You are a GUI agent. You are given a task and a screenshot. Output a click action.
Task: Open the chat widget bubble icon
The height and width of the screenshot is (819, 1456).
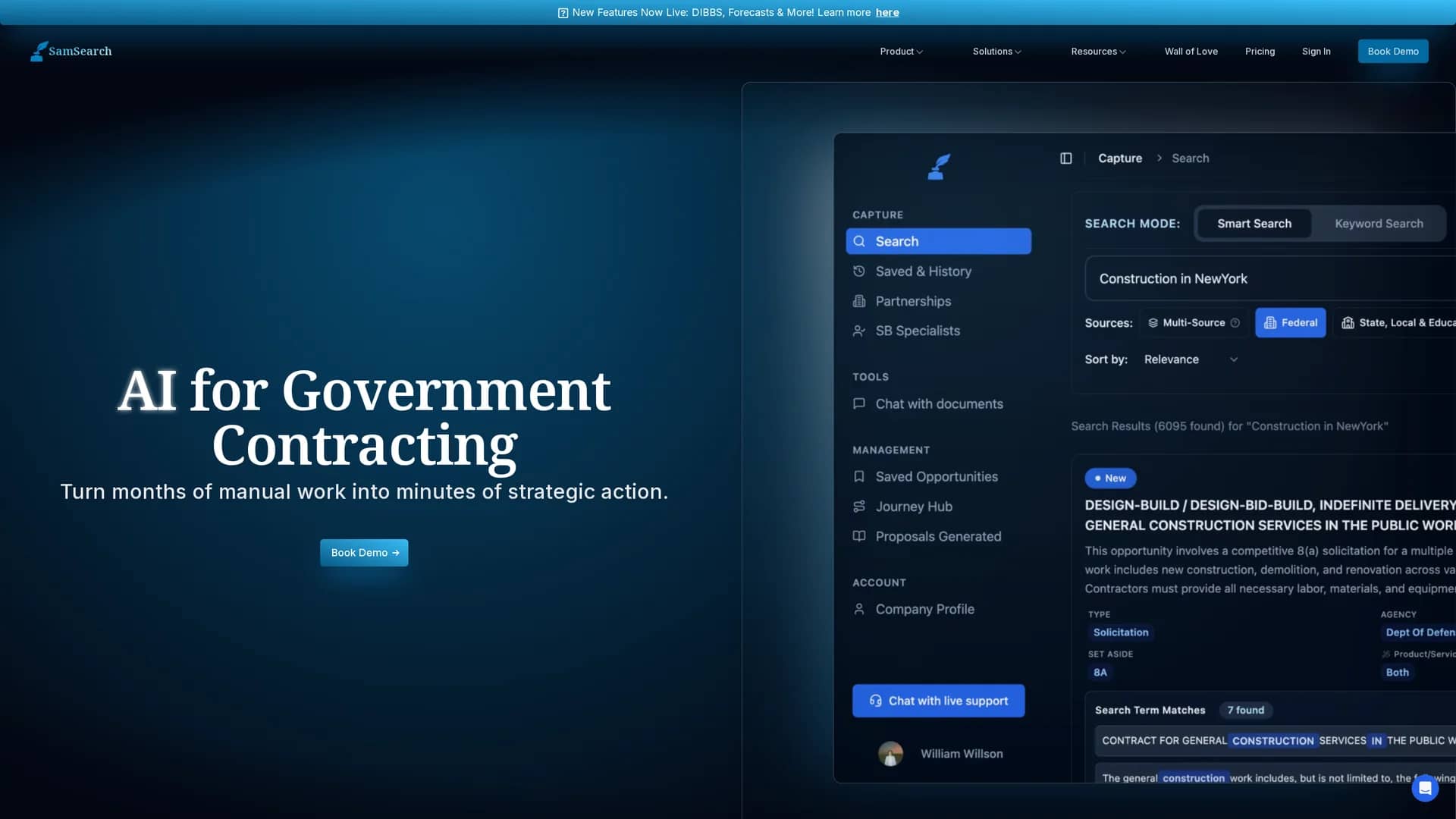click(x=1425, y=788)
